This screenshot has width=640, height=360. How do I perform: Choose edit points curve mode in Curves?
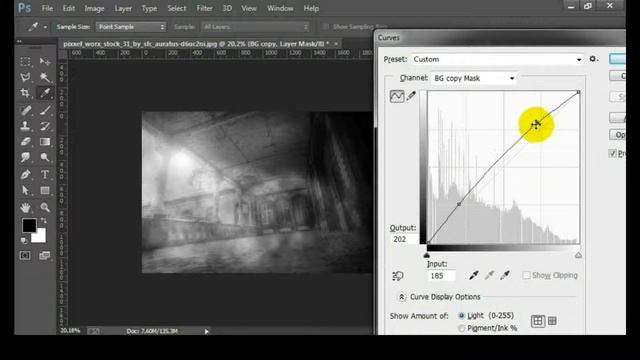(397, 96)
